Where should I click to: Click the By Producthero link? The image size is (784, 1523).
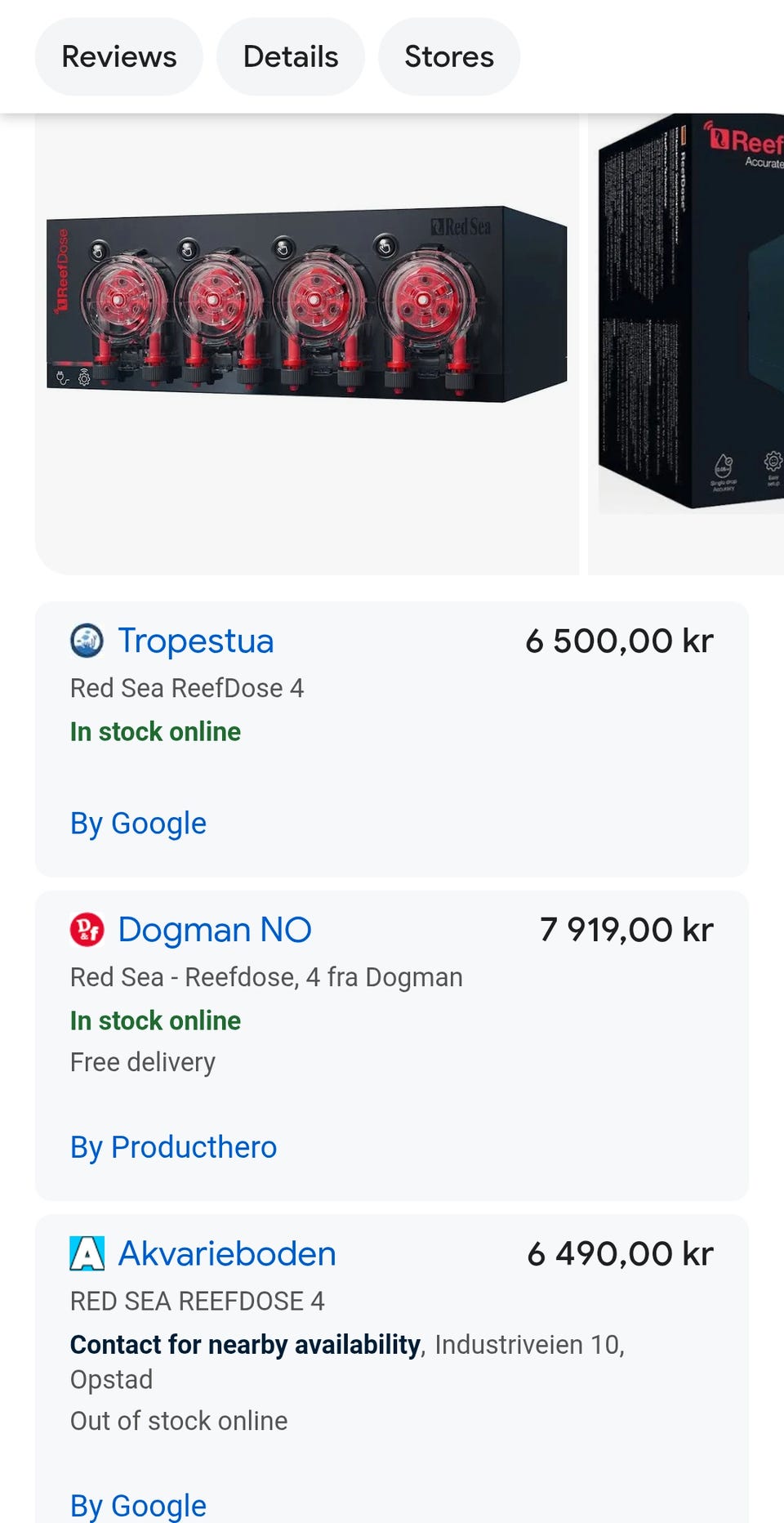coord(173,1147)
